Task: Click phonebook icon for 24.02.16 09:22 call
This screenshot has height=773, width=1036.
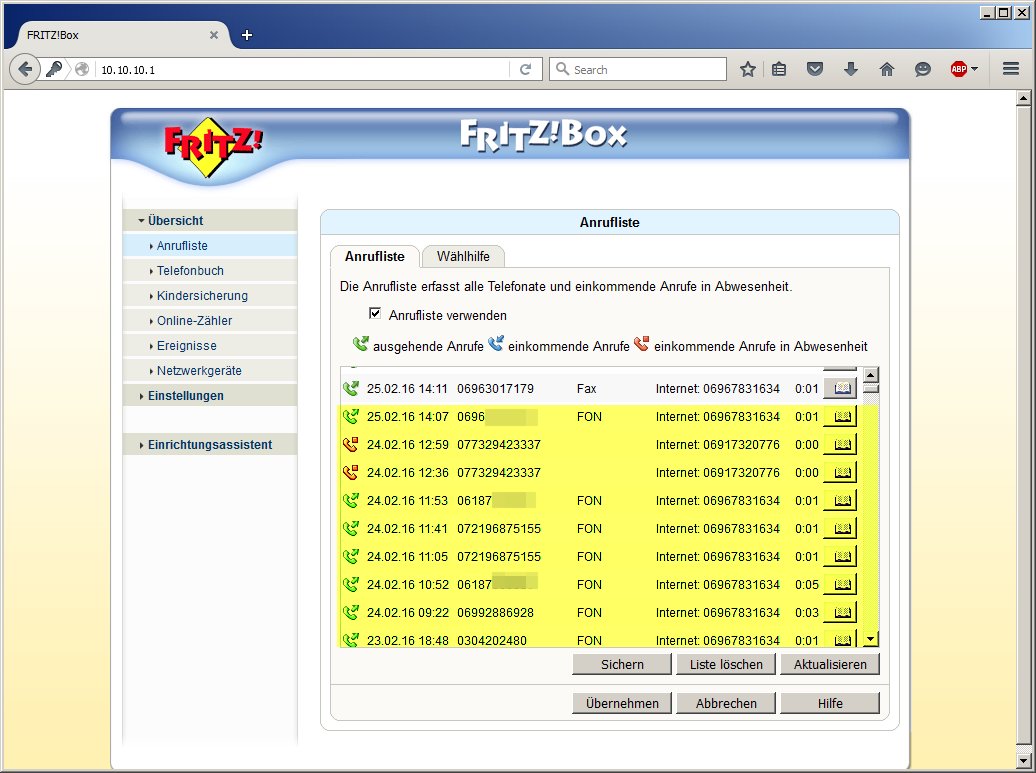Action: coord(841,612)
